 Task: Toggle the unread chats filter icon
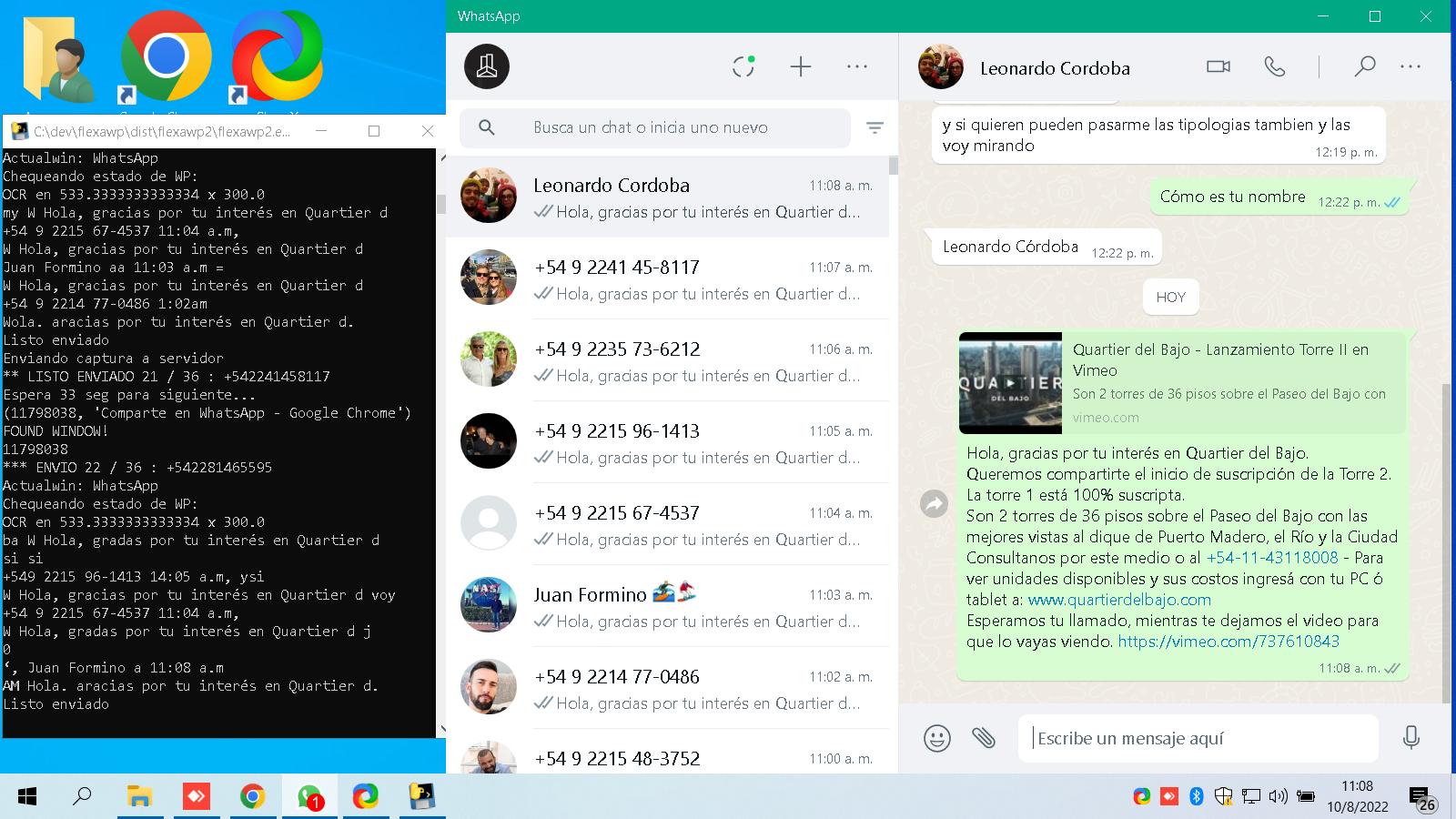pyautogui.click(x=875, y=128)
